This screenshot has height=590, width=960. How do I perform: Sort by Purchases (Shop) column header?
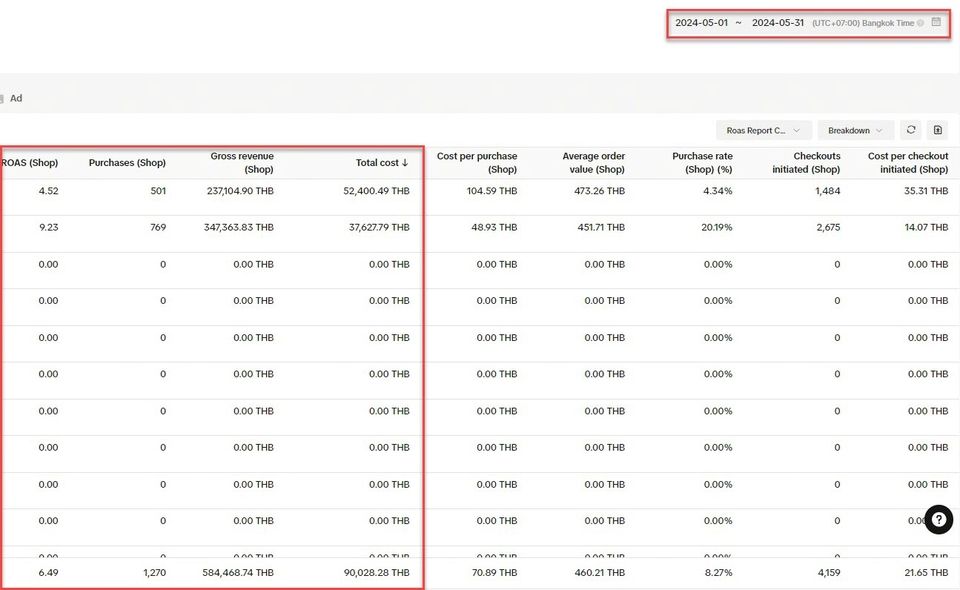127,163
